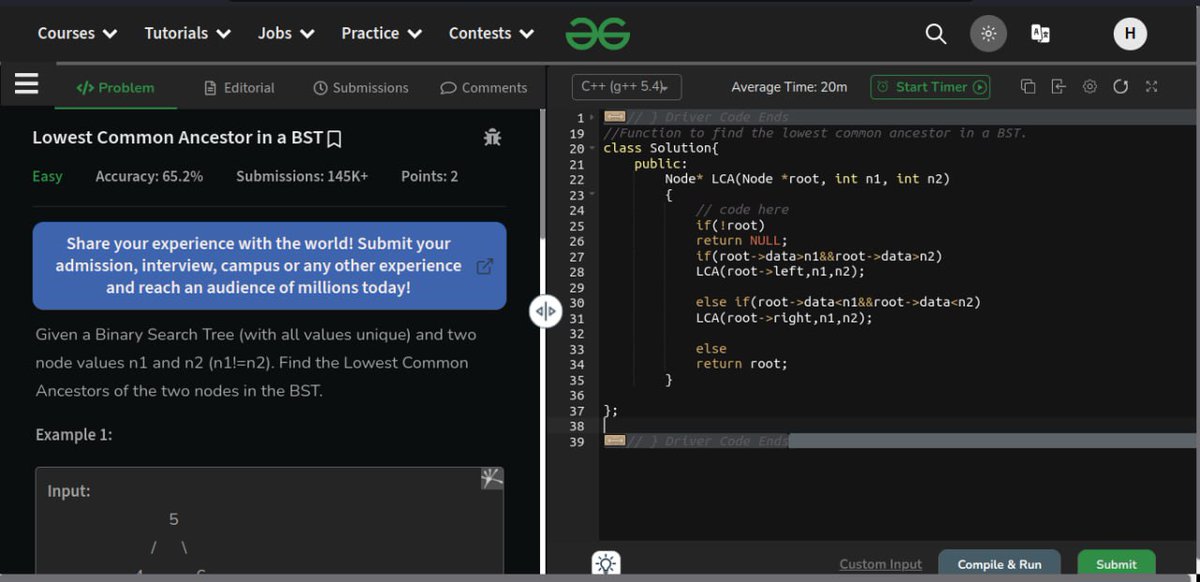This screenshot has width=1200, height=582.
Task: Click Compile & Run button
Action: (x=999, y=564)
